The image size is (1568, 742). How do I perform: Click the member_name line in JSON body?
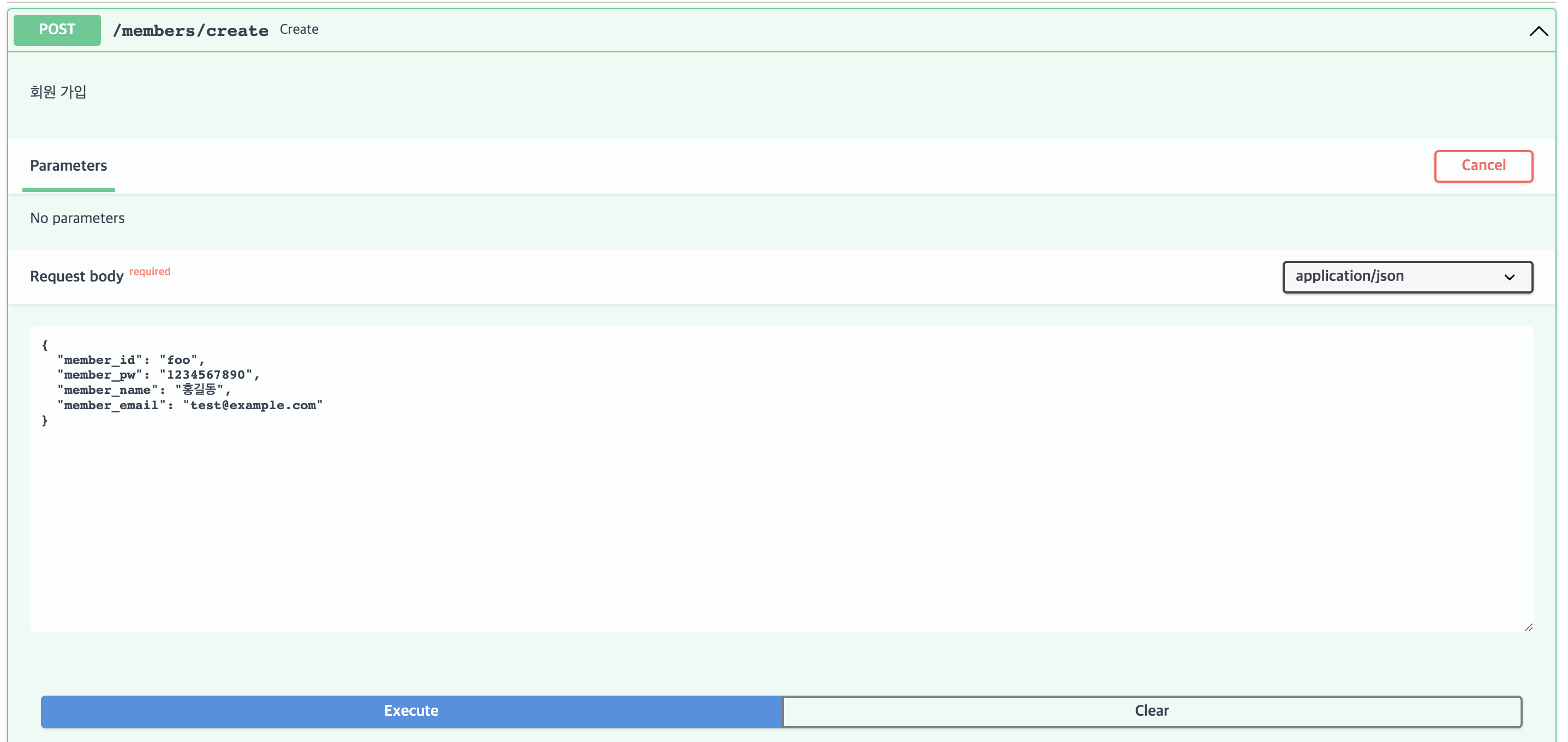(143, 390)
